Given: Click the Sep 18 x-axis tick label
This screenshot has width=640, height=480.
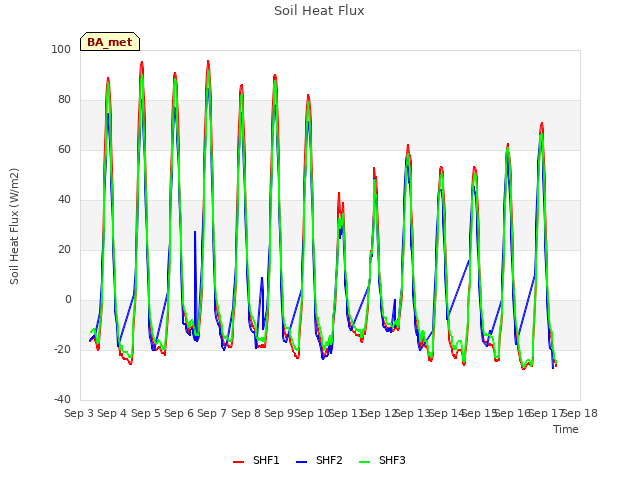Looking at the screenshot, I should [580, 413].
